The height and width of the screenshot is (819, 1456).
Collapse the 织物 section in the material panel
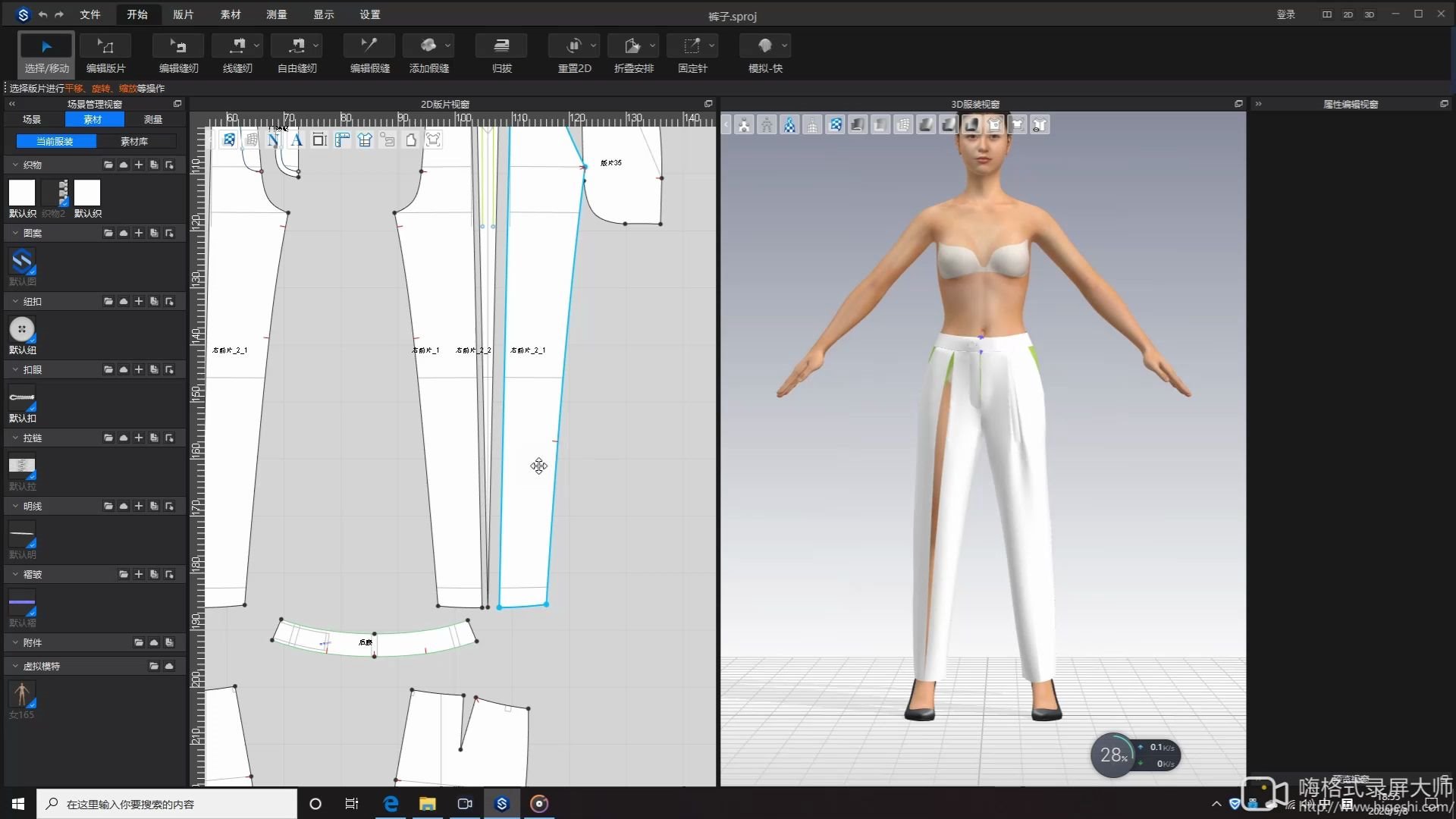click(15, 165)
